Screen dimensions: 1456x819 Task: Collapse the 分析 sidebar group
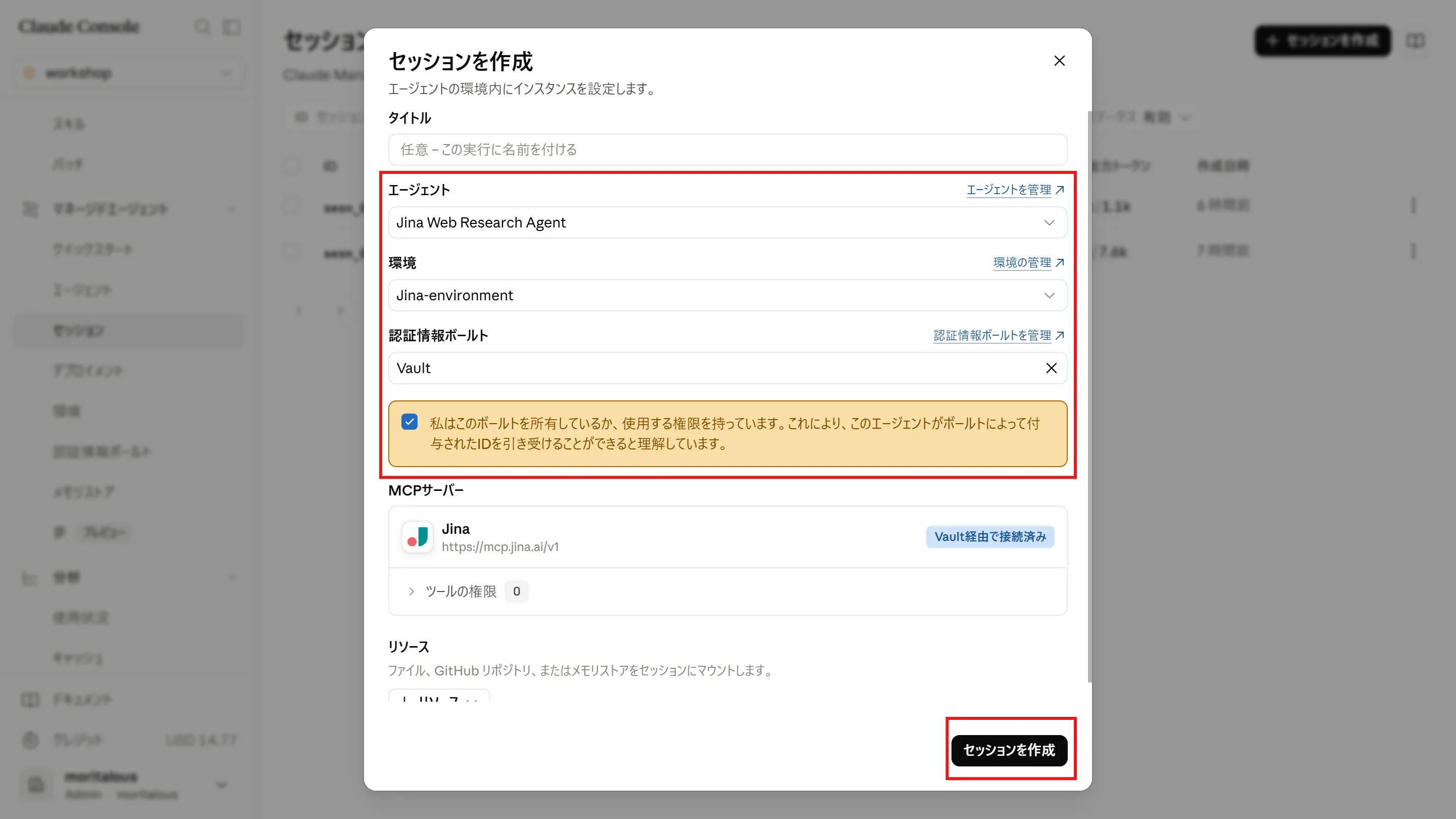tap(232, 578)
